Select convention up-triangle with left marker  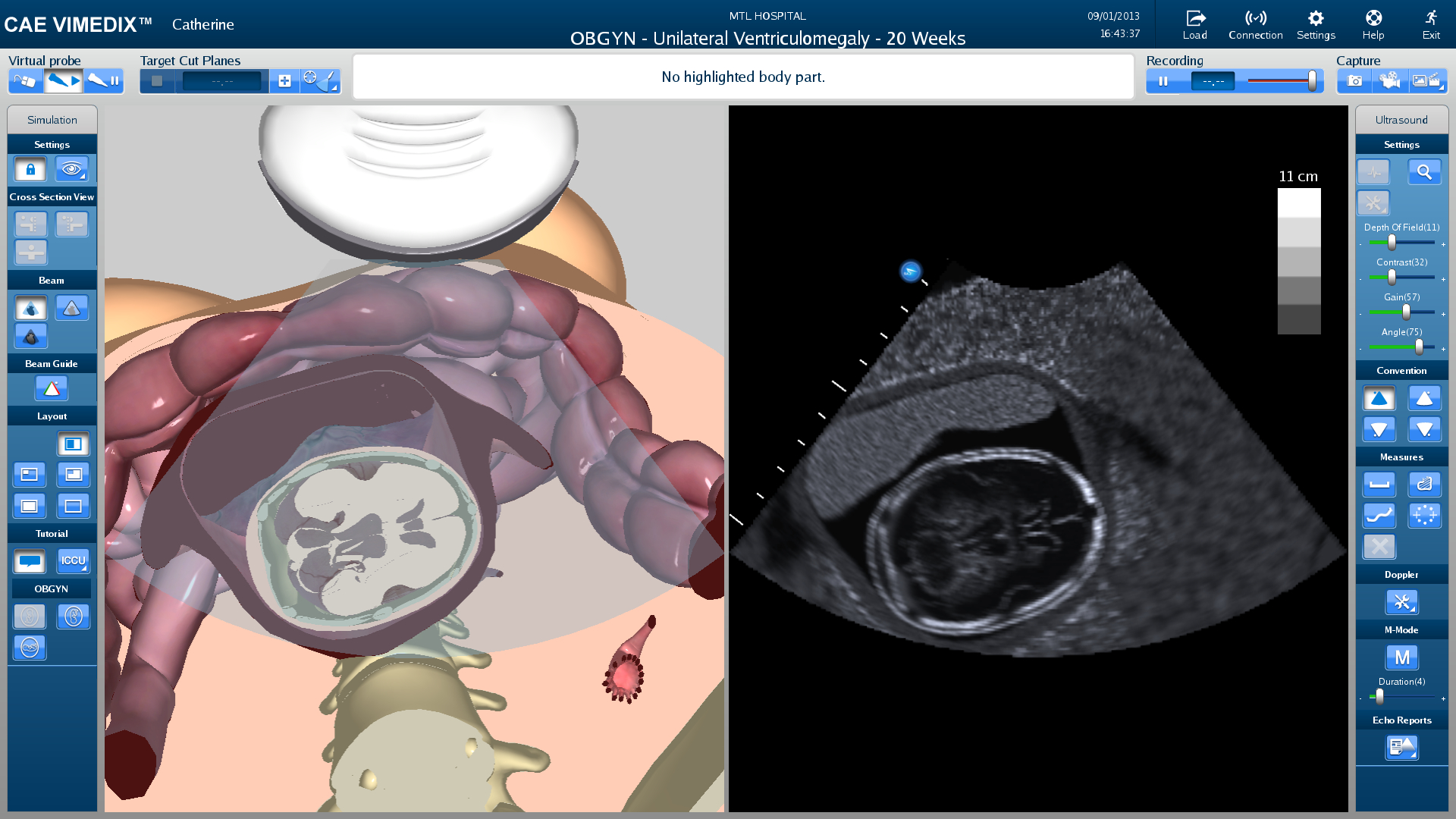coord(1379,398)
